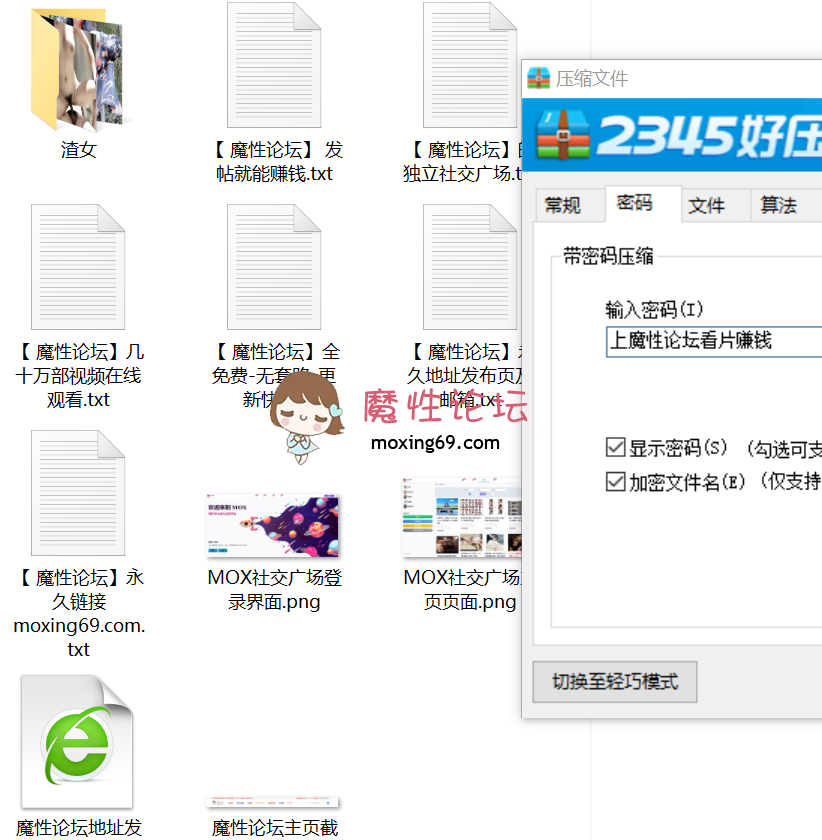Image resolution: width=822 pixels, height=840 pixels.
Task: Select the 永久地址发布页及邮箱.txt icon
Action: [468, 265]
